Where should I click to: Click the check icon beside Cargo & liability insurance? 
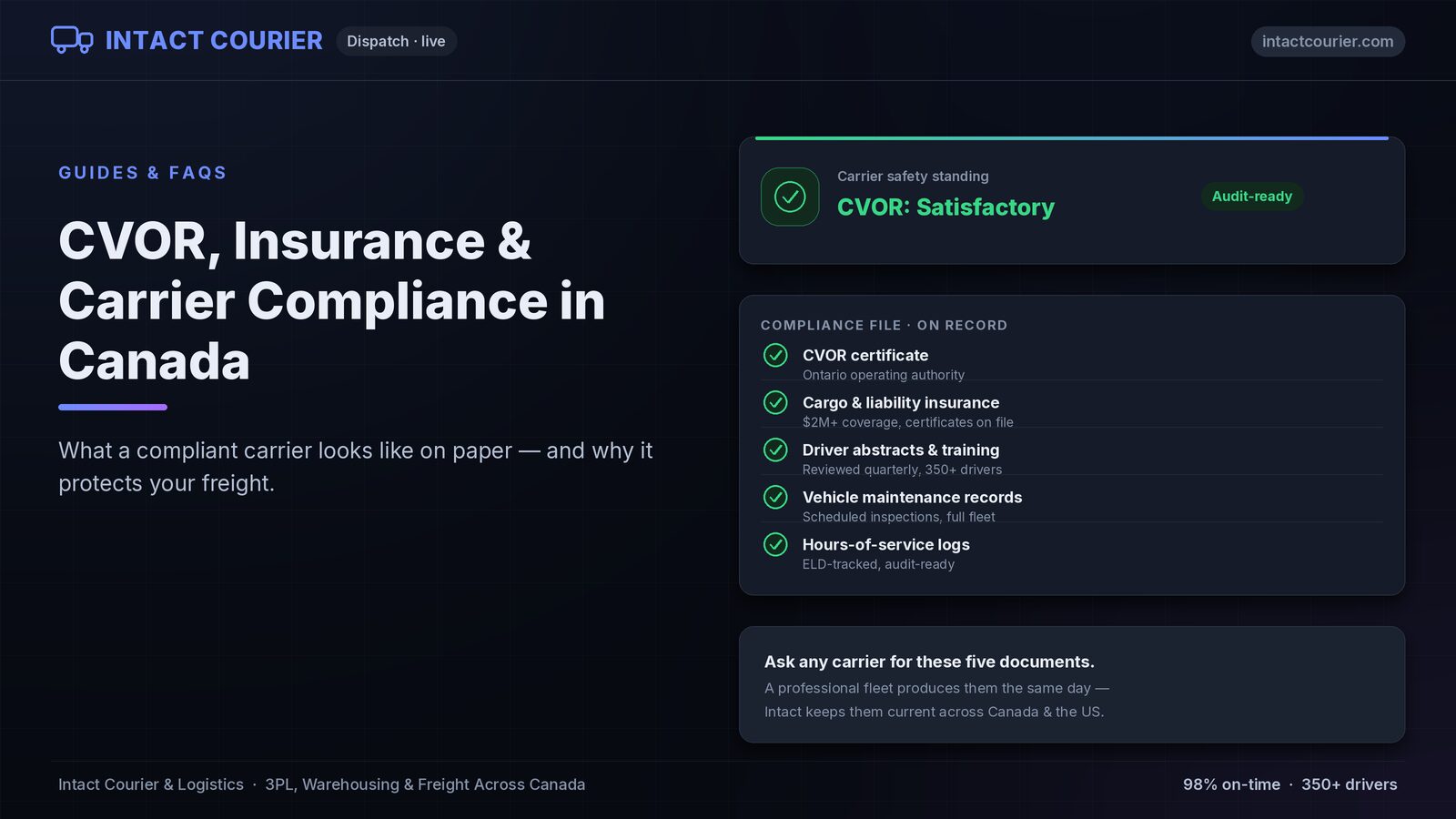click(x=775, y=402)
